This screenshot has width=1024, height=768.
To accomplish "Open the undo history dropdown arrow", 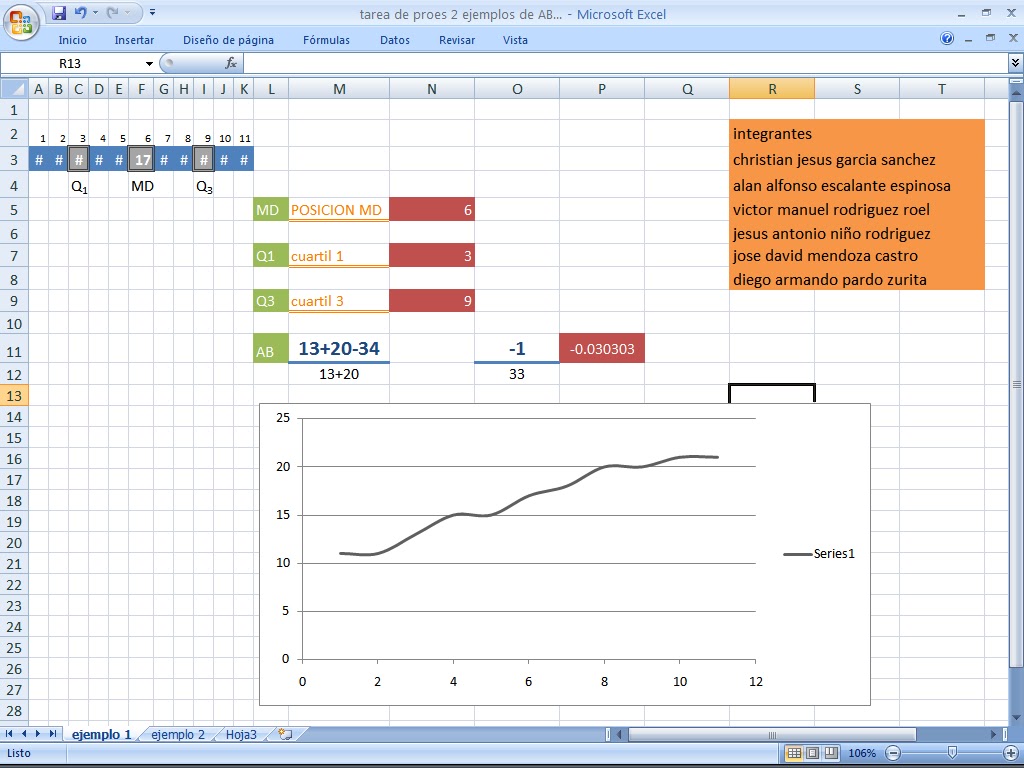I will 95,12.
